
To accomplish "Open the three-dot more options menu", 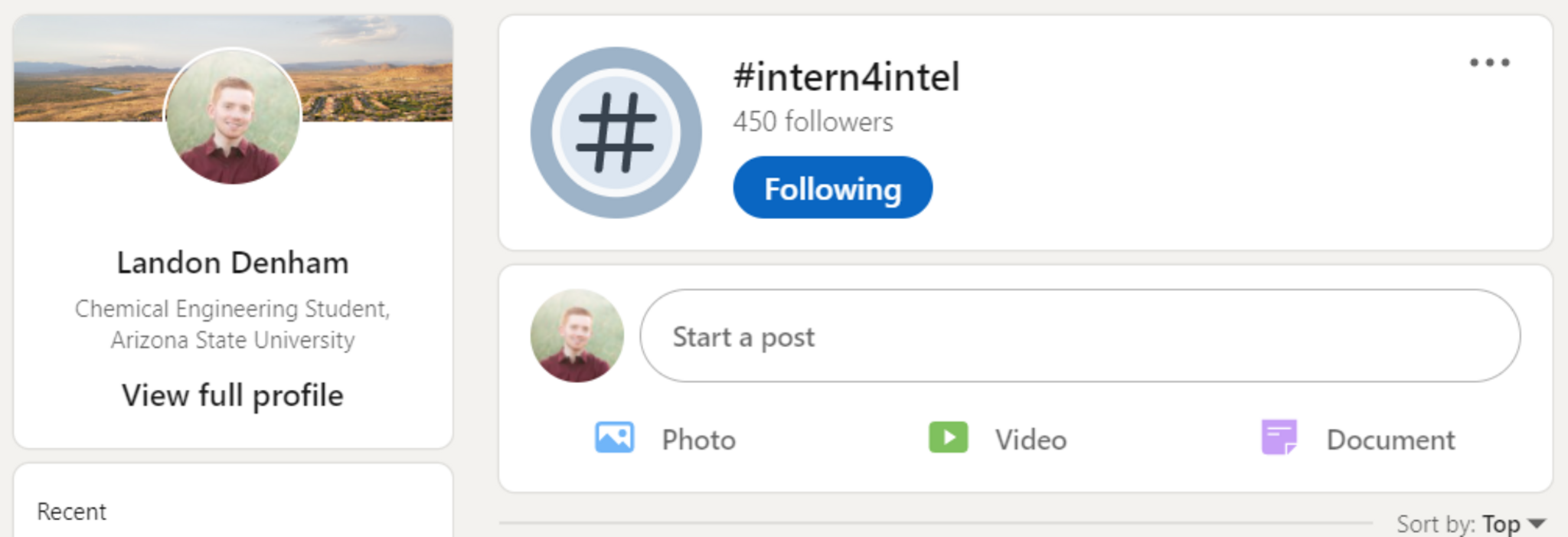I will (x=1489, y=63).
